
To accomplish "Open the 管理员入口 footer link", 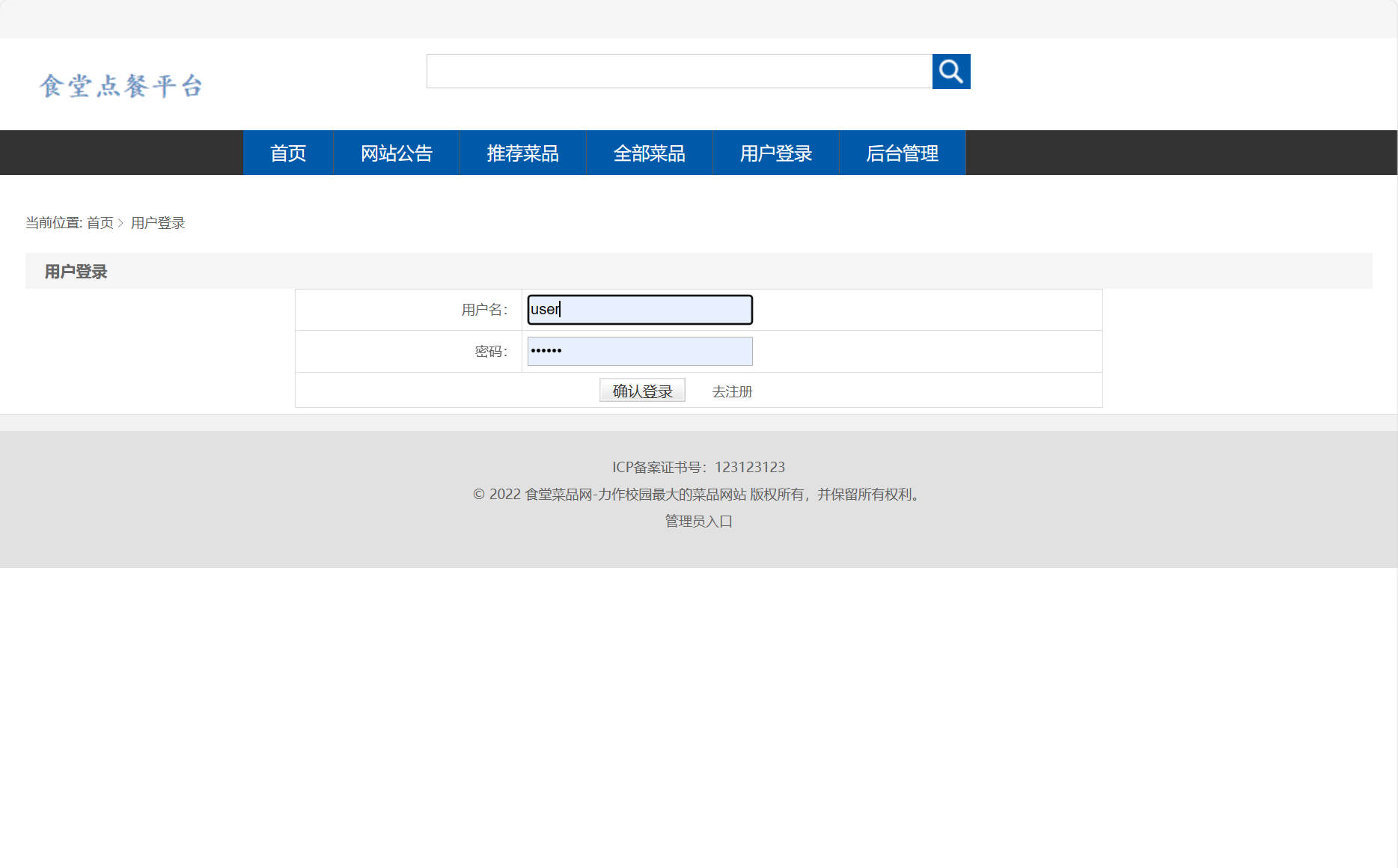I will click(698, 521).
